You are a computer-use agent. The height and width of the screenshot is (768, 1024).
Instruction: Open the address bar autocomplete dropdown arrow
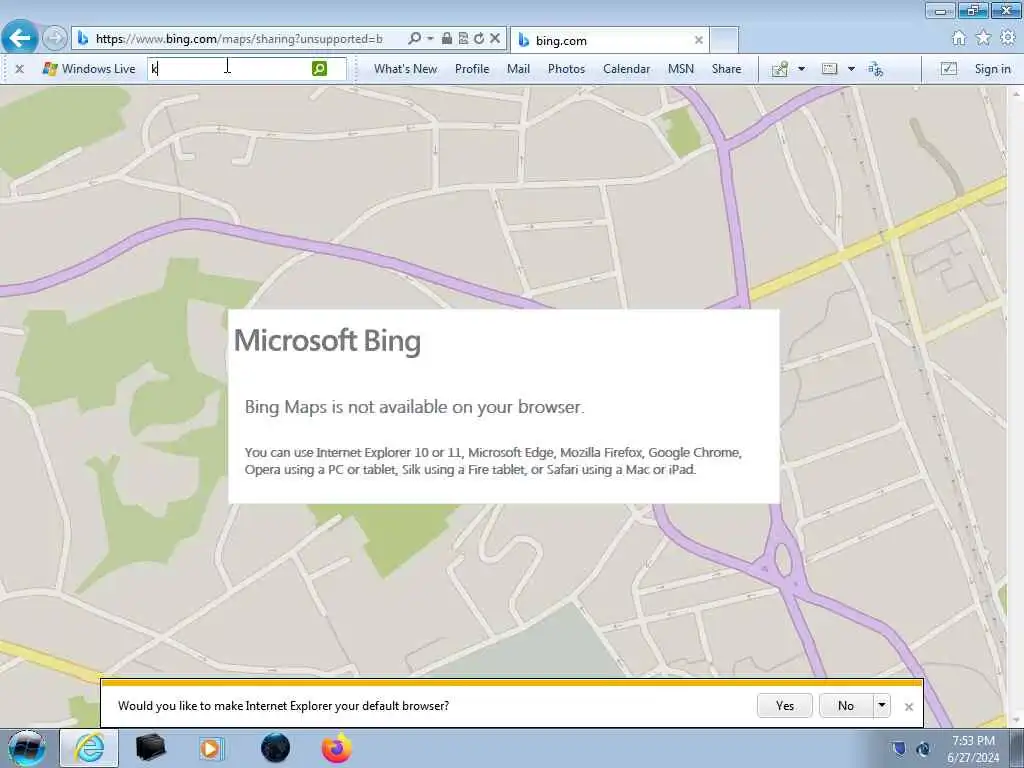point(430,39)
